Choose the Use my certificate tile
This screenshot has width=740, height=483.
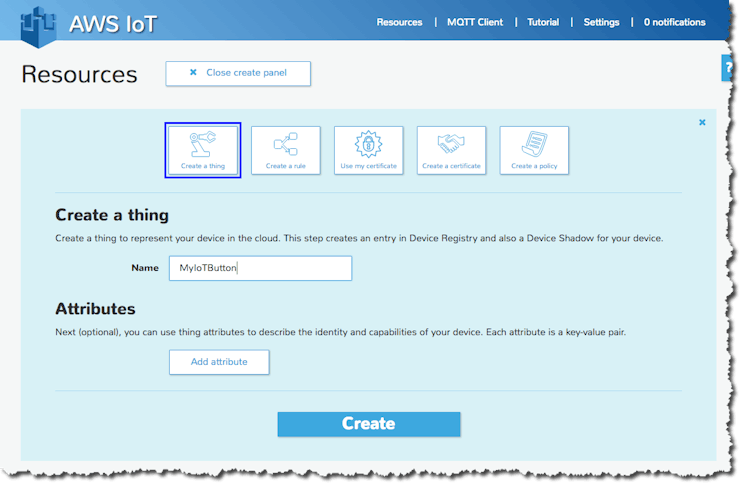coord(369,150)
